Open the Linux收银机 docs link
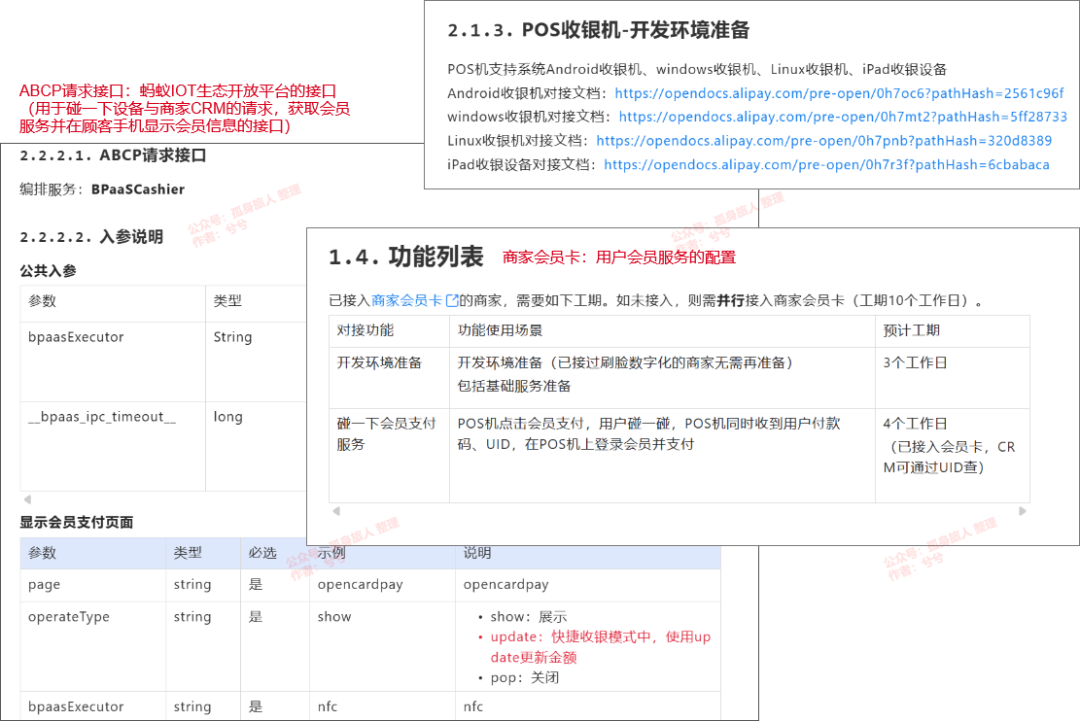This screenshot has width=1080, height=721. pyautogui.click(x=824, y=140)
